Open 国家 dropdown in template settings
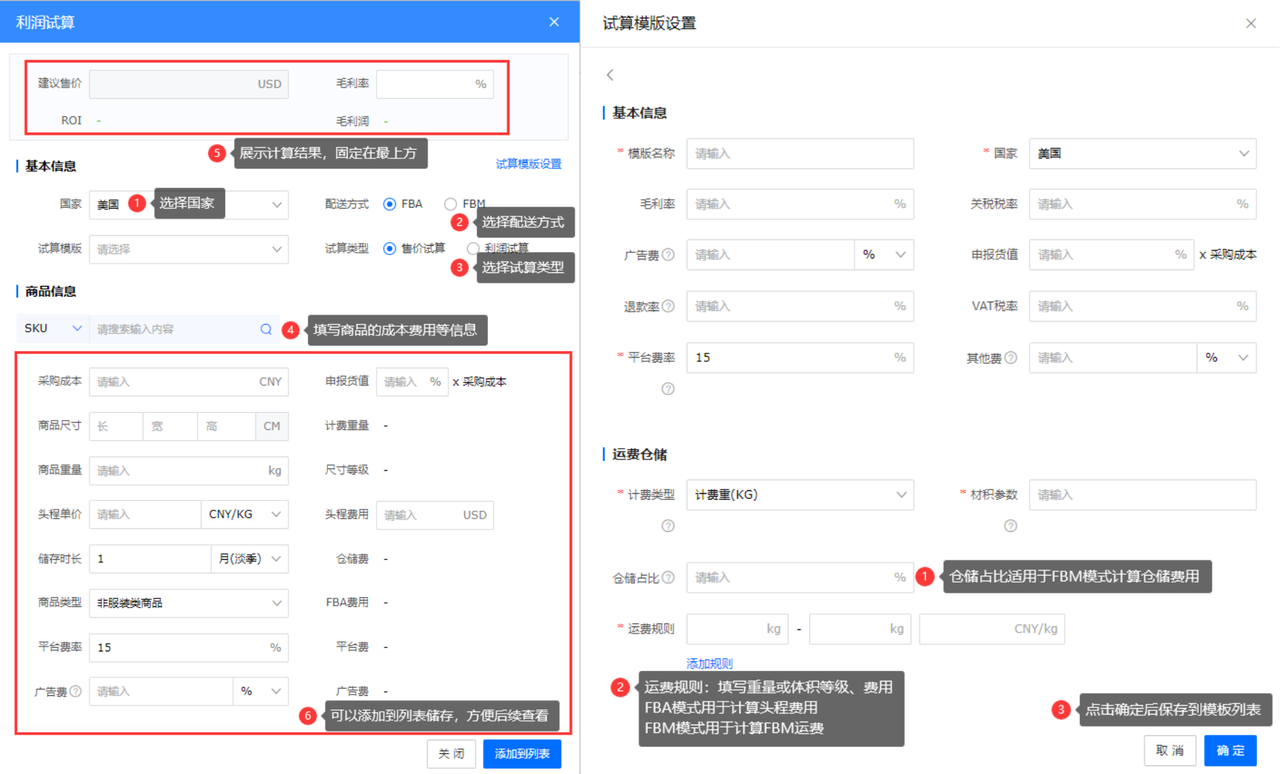This screenshot has width=1280, height=774. (x=1143, y=154)
